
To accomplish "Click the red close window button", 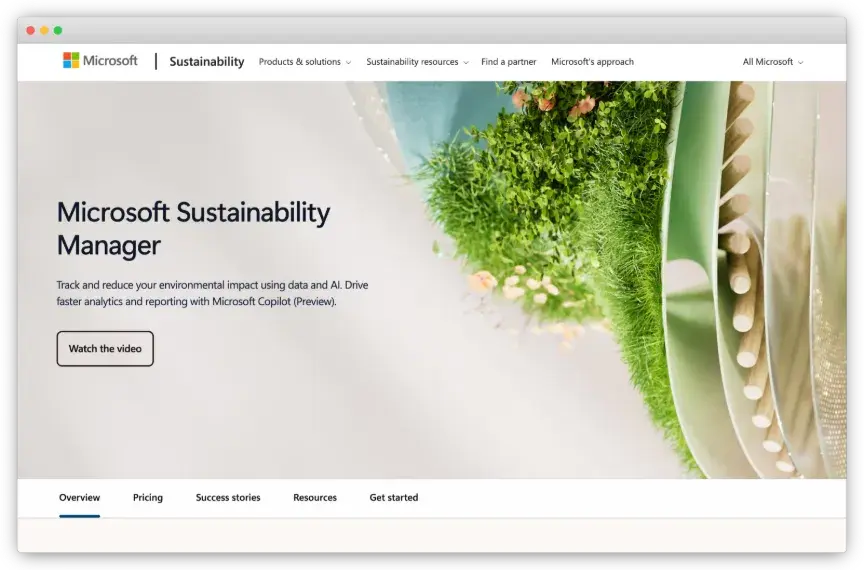I will coord(30,30).
